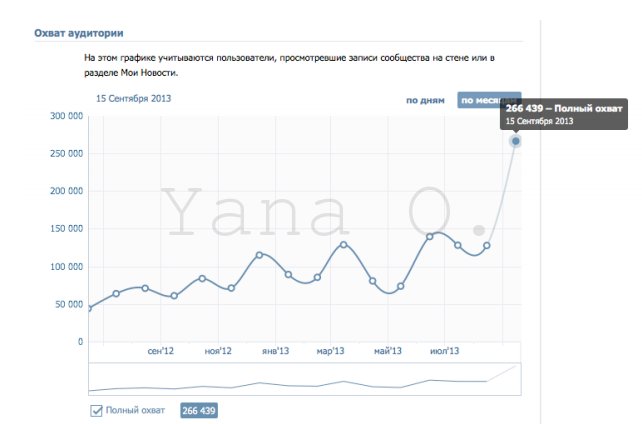This screenshot has width=642, height=424.
Task: Click the Полный охват legend label
Action: tap(135, 410)
